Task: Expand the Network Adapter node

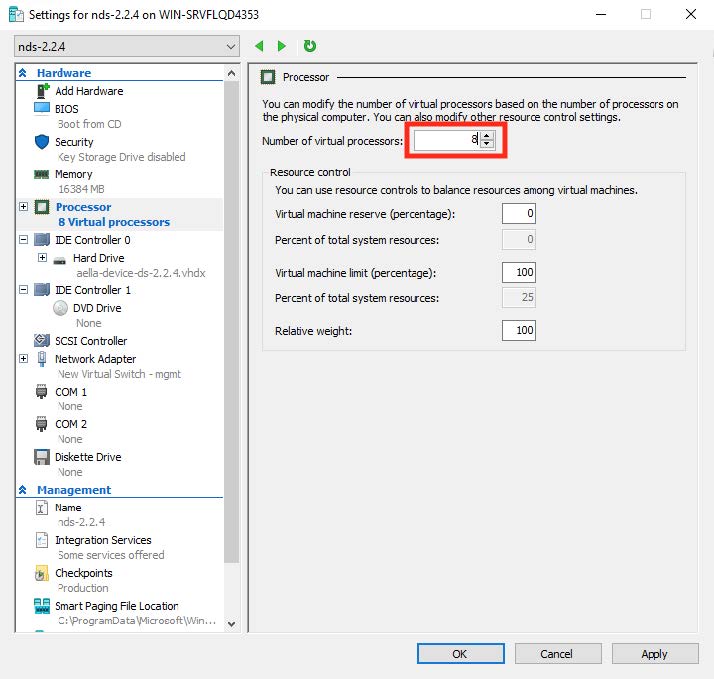Action: [23, 358]
